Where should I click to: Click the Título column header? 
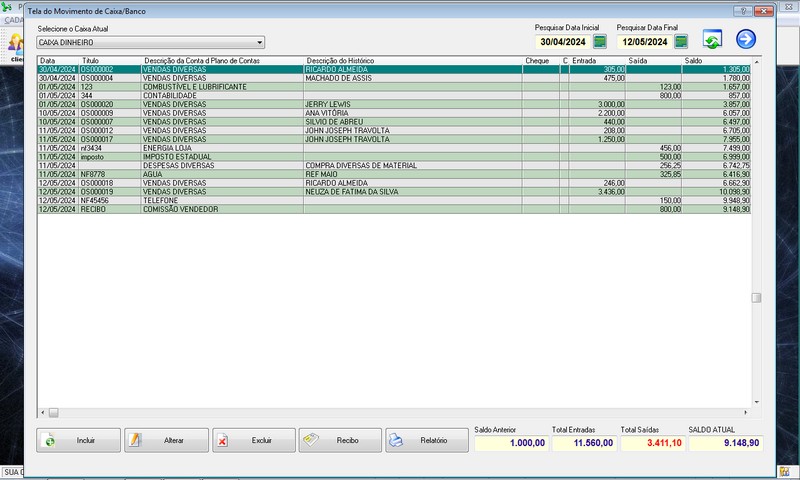[x=110, y=61]
